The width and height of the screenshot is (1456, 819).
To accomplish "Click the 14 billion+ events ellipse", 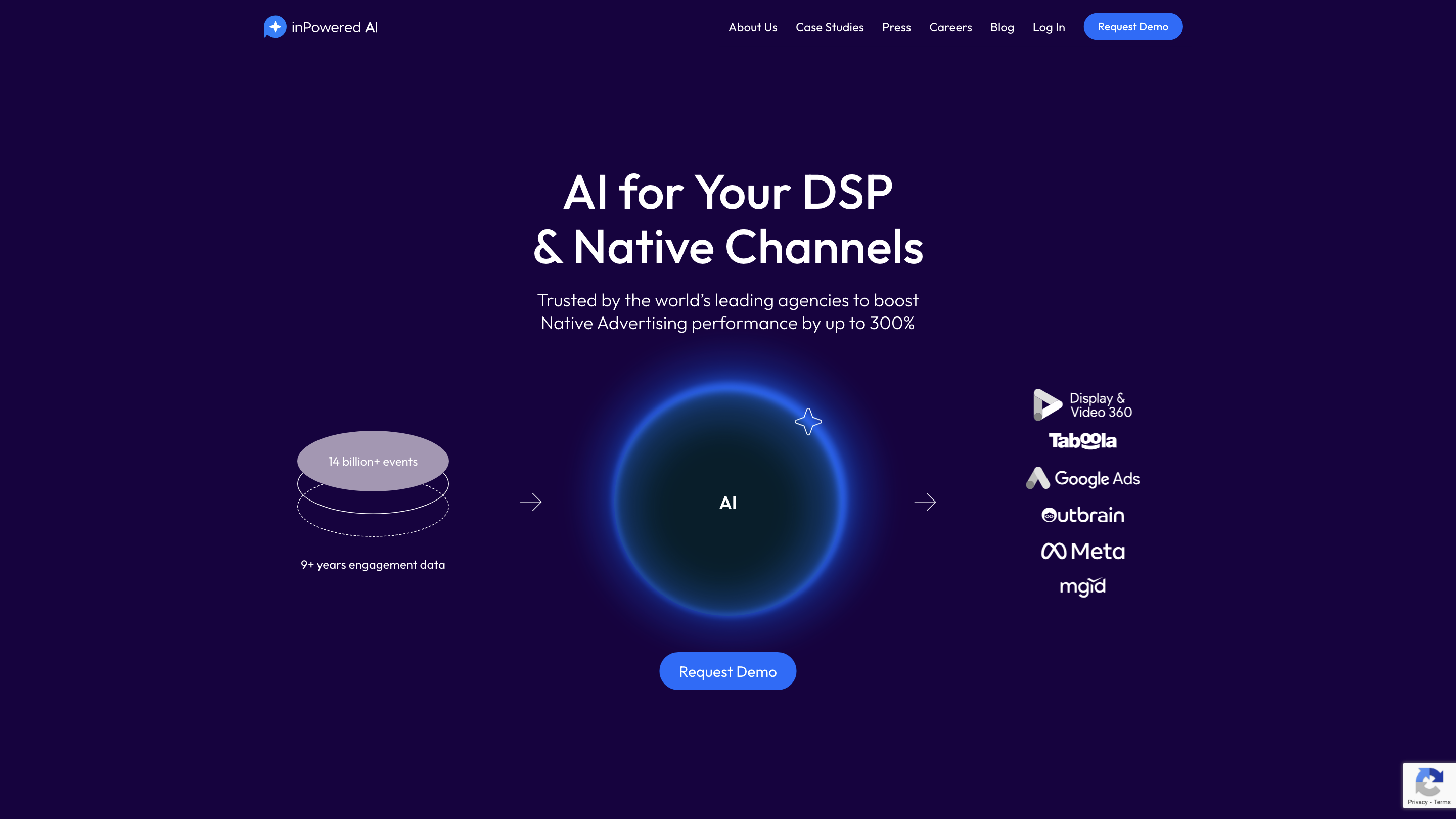I will 373,461.
